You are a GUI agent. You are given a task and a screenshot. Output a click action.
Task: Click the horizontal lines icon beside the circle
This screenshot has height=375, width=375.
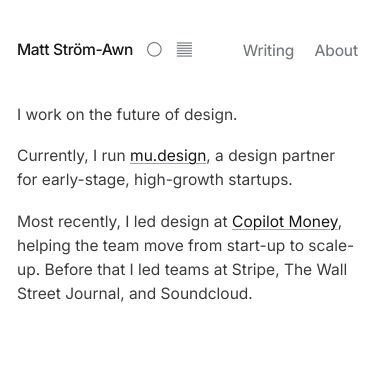(184, 50)
